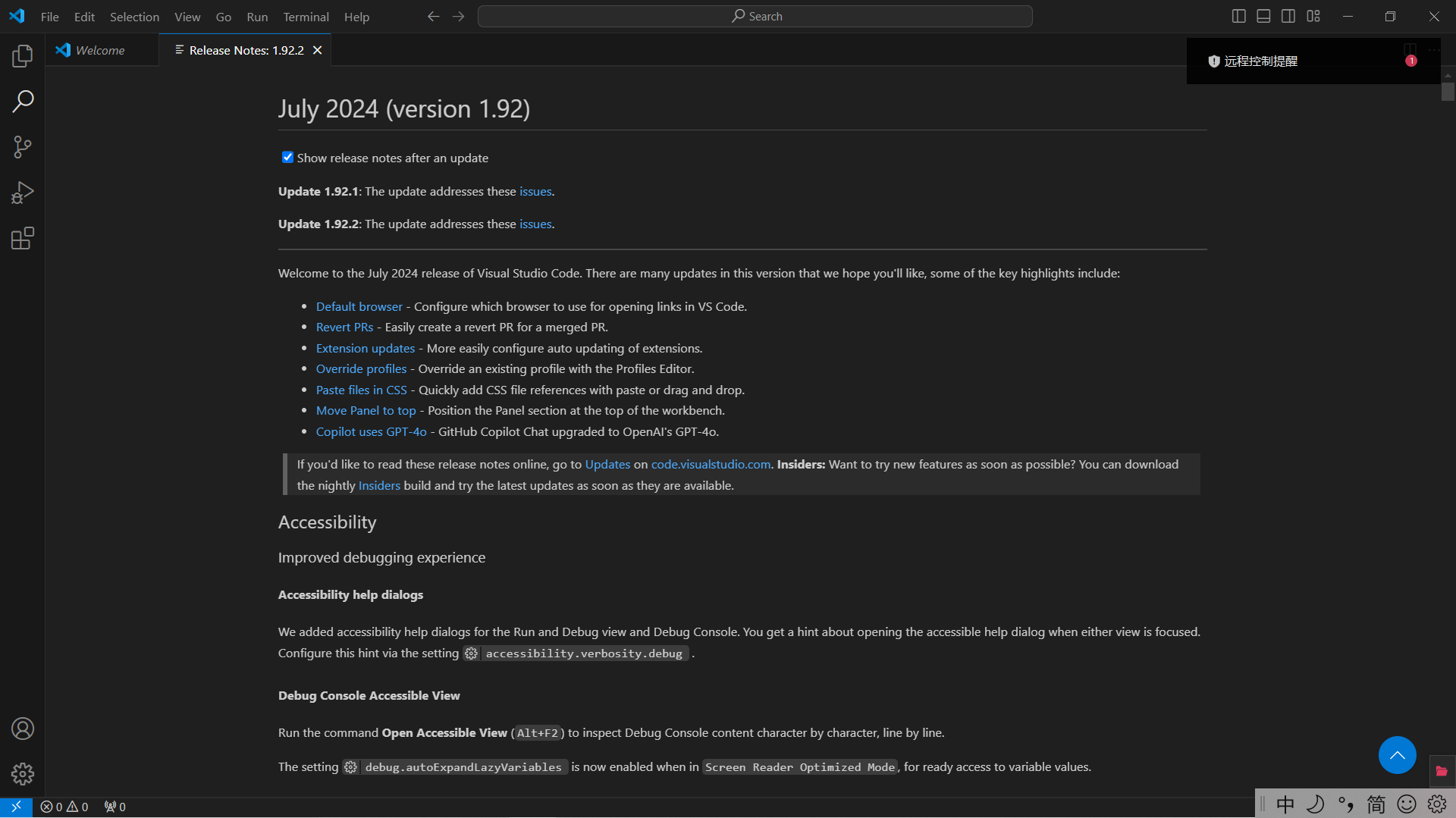This screenshot has height=818, width=1456.
Task: Open the Edit menu
Action: pos(84,17)
